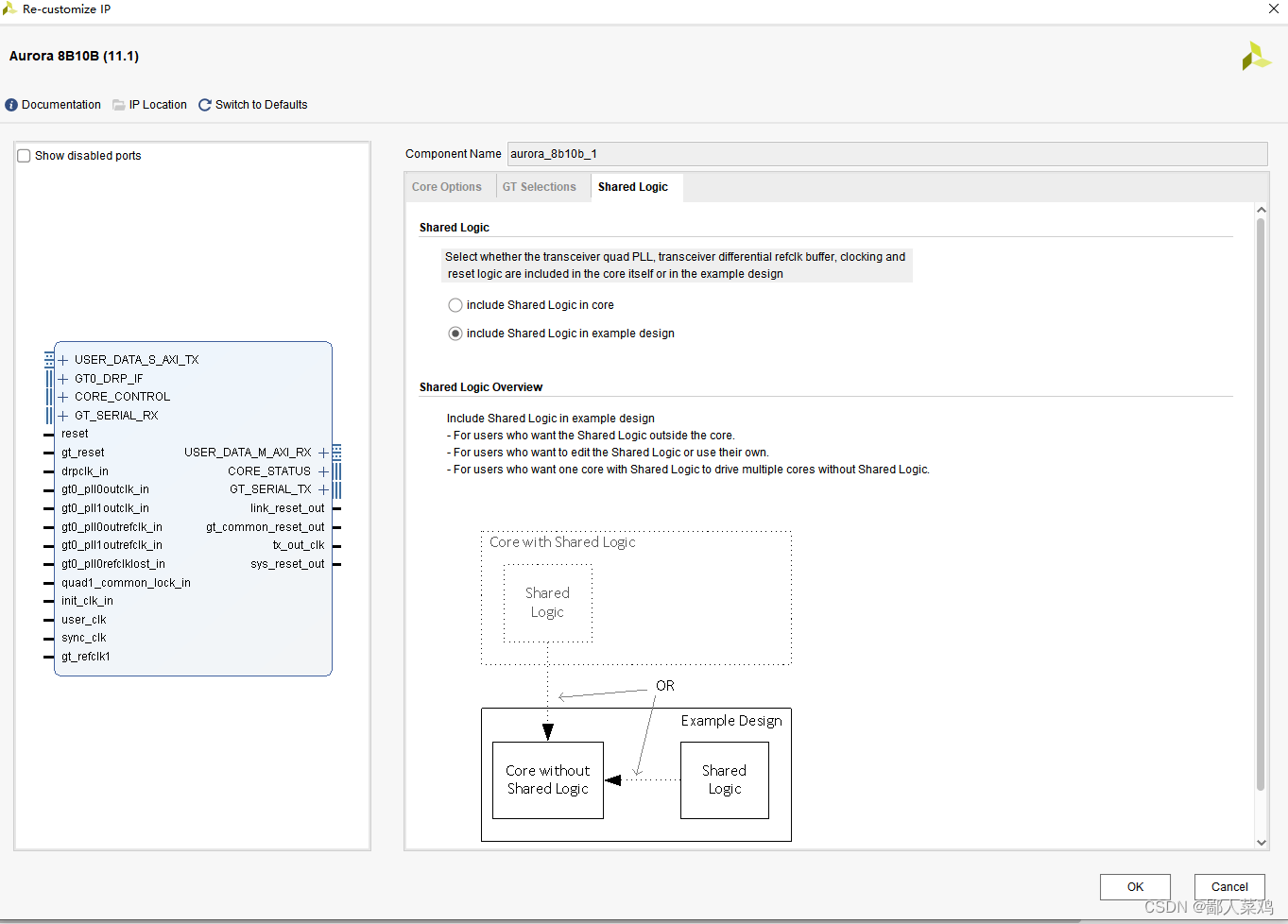The image size is (1288, 924).
Task: Expand the CORE_STATUS interface
Action: pos(324,471)
